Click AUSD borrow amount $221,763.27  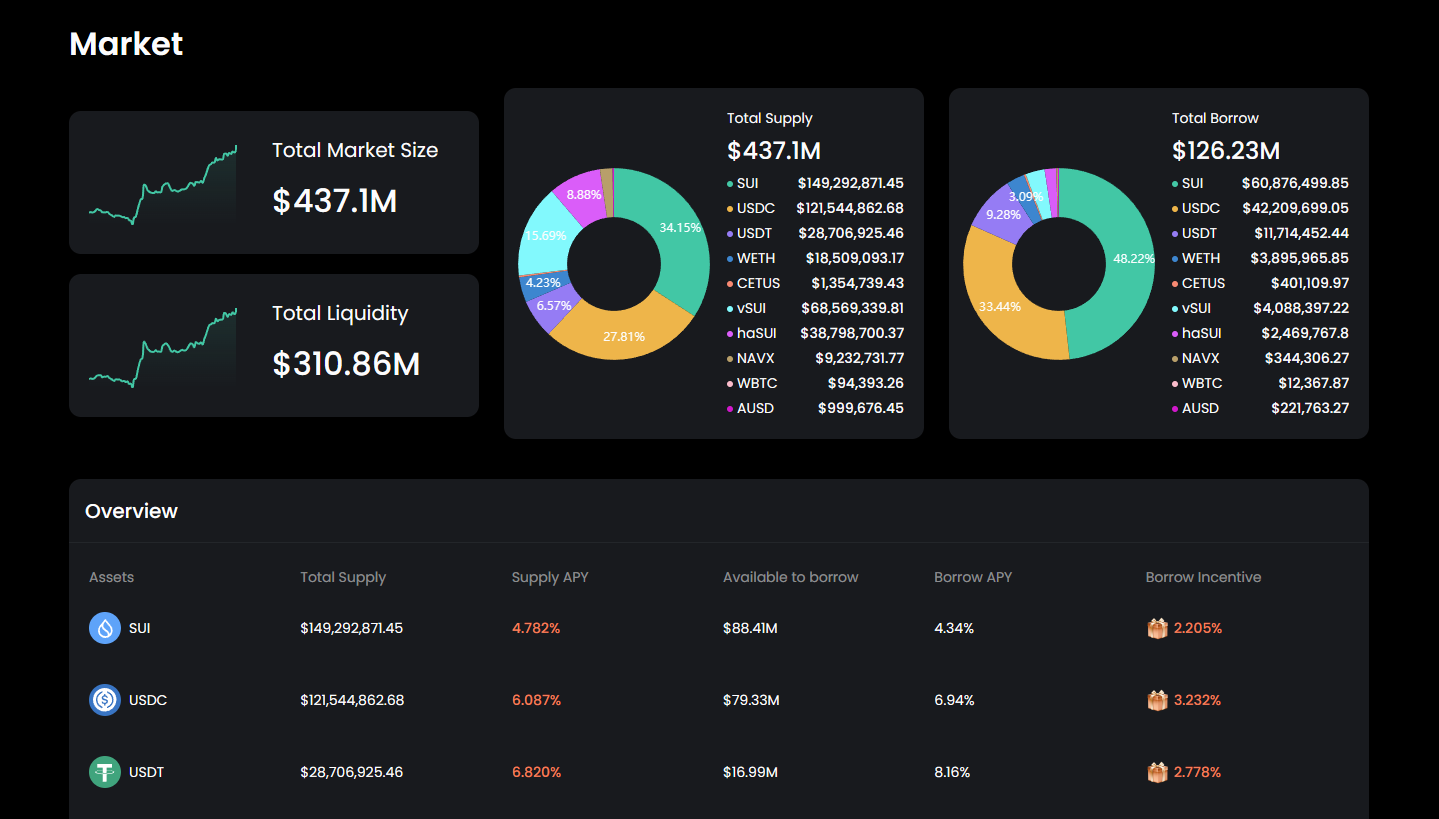[x=1310, y=408]
